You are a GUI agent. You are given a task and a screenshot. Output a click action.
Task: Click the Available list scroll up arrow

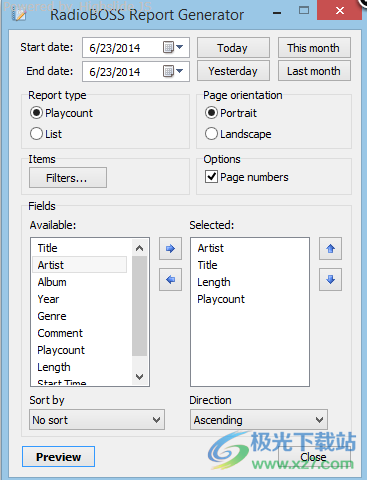coord(140,248)
